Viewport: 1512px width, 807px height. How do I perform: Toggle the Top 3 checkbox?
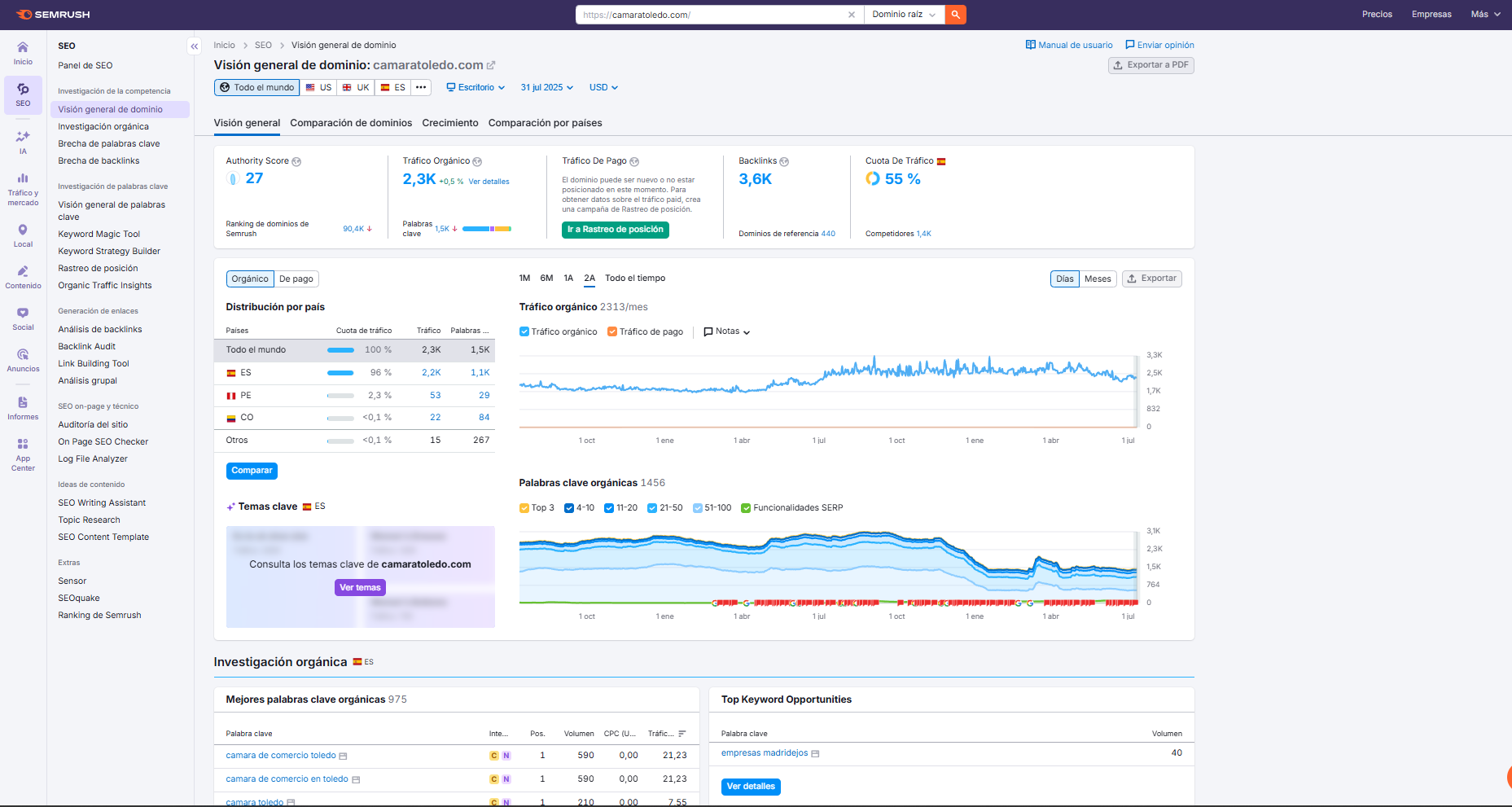[x=524, y=508]
